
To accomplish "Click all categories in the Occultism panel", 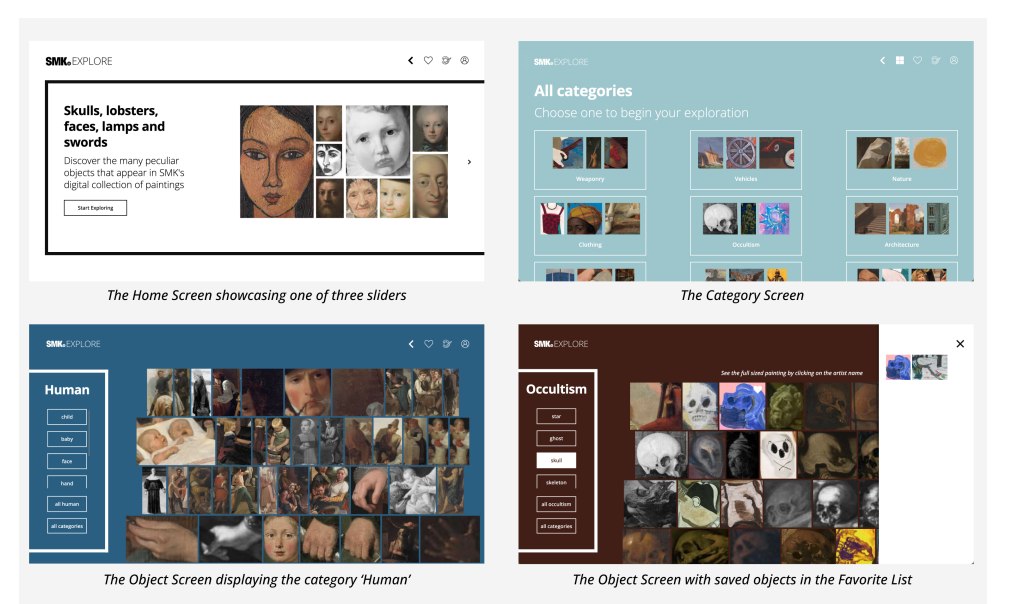I will 556,526.
